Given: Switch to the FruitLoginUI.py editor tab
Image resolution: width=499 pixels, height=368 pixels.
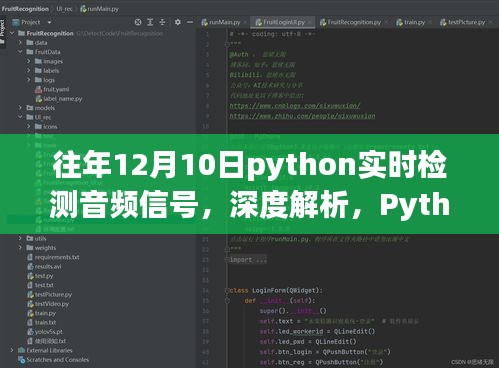Looking at the screenshot, I should (x=284, y=22).
